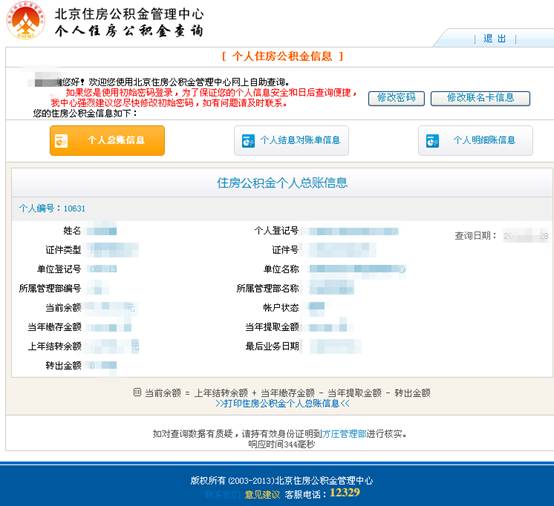Click the 查询日期 value field

[x=526, y=236]
